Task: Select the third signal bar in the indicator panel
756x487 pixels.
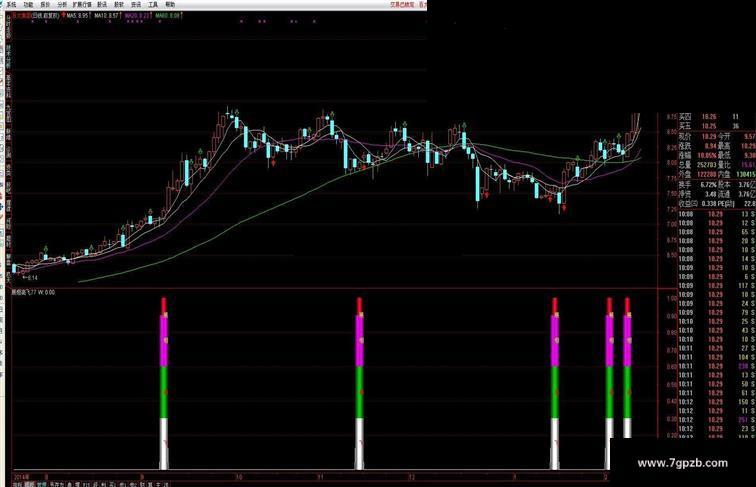Action: pos(555,383)
